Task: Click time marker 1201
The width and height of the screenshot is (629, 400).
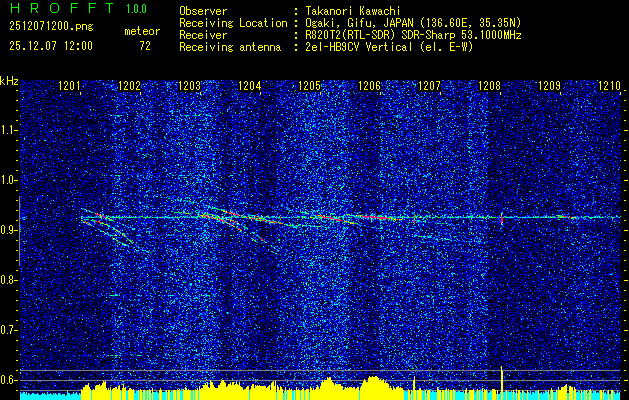Action: tap(69, 85)
